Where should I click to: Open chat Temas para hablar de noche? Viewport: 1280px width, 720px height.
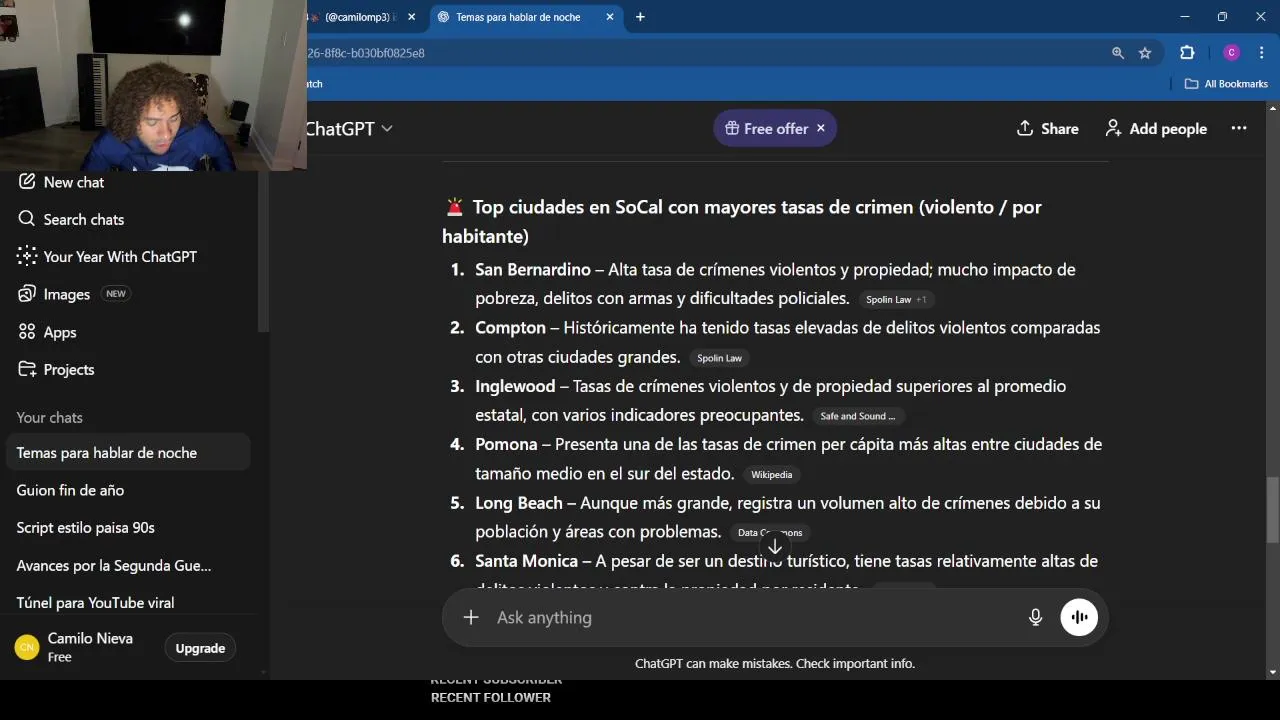[128, 453]
